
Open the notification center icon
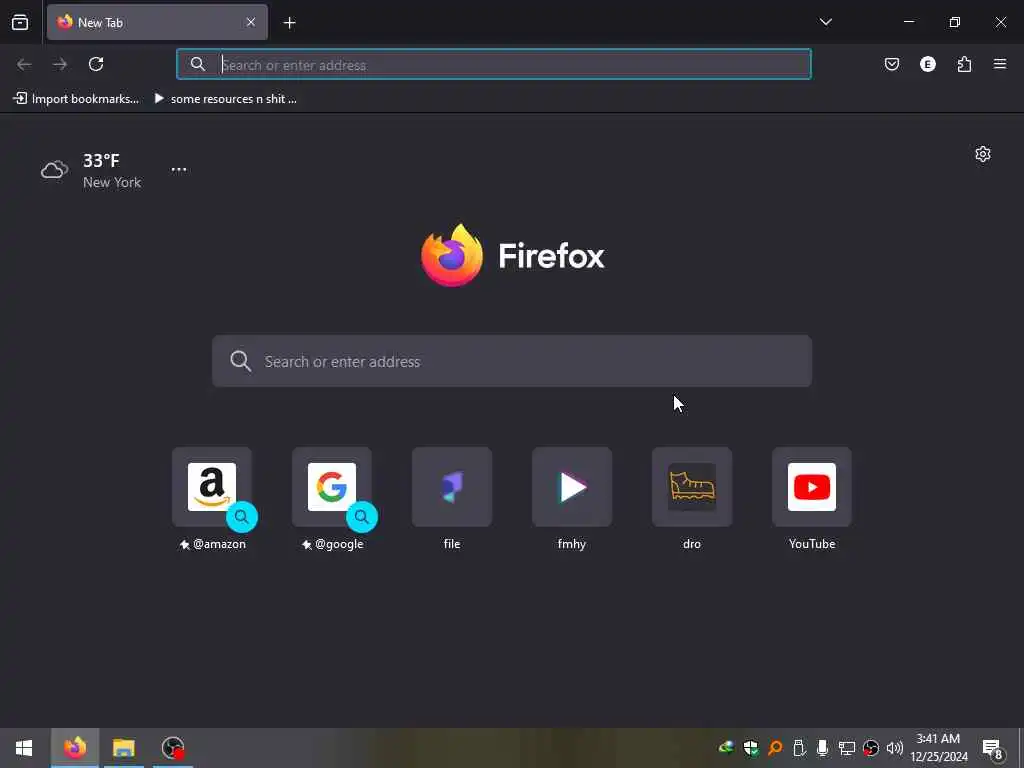click(x=993, y=749)
